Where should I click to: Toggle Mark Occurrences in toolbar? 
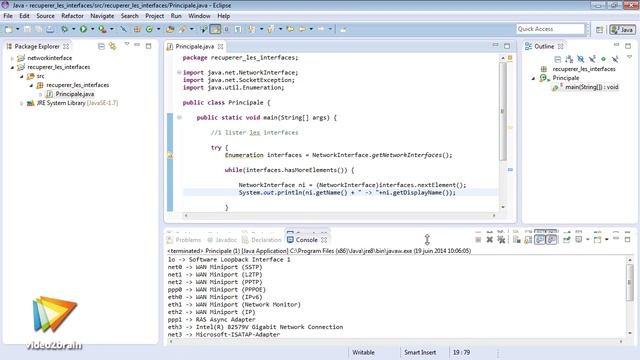(x=215, y=29)
